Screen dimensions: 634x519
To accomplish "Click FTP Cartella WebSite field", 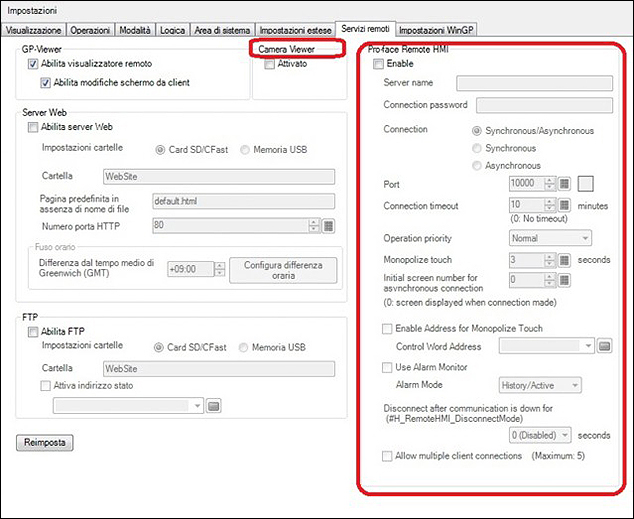I will click(219, 369).
